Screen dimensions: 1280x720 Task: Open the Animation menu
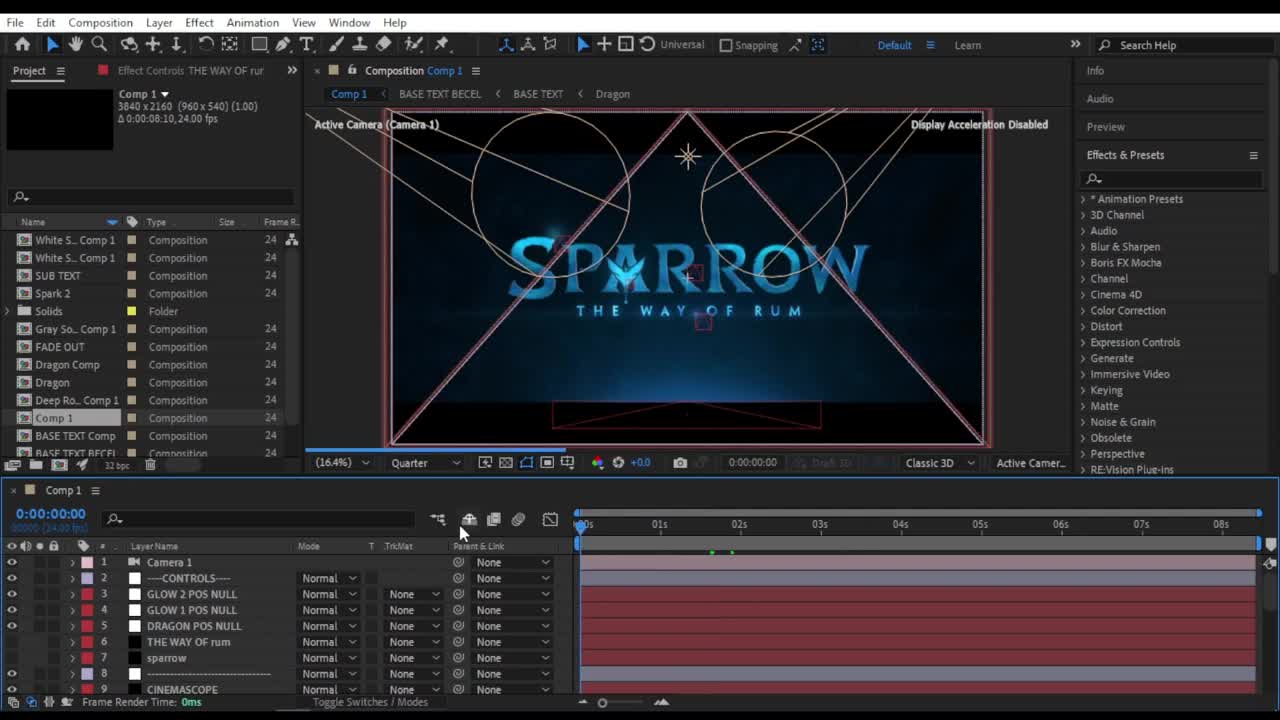click(252, 22)
